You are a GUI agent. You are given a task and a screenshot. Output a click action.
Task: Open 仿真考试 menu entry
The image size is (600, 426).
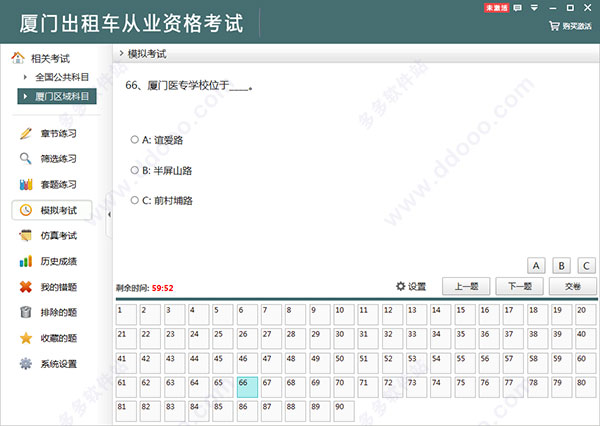[59, 236]
